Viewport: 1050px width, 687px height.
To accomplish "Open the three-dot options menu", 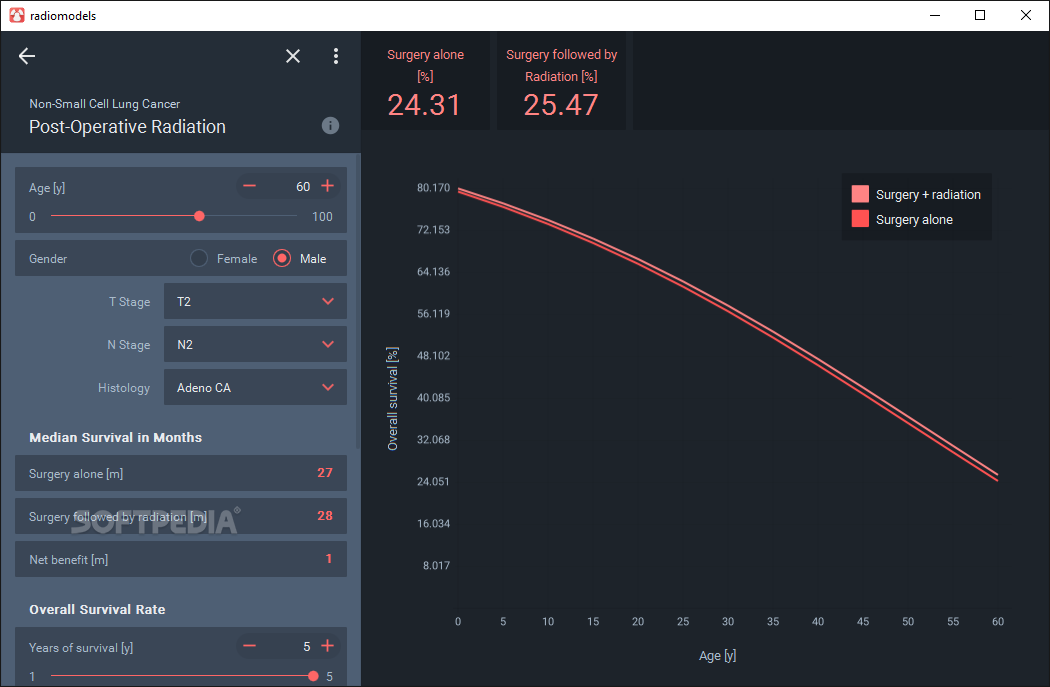I will pos(335,56).
